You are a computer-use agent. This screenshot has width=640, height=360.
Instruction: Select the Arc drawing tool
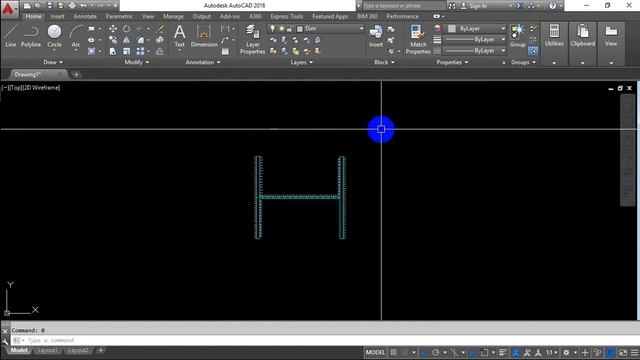[x=76, y=36]
